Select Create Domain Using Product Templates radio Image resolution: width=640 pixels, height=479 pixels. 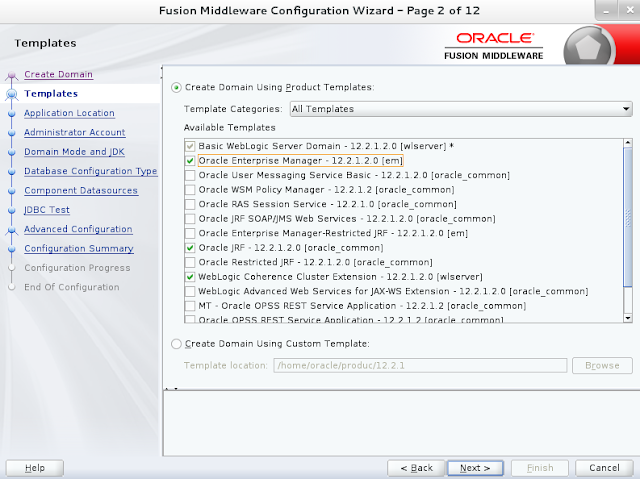click(x=176, y=87)
